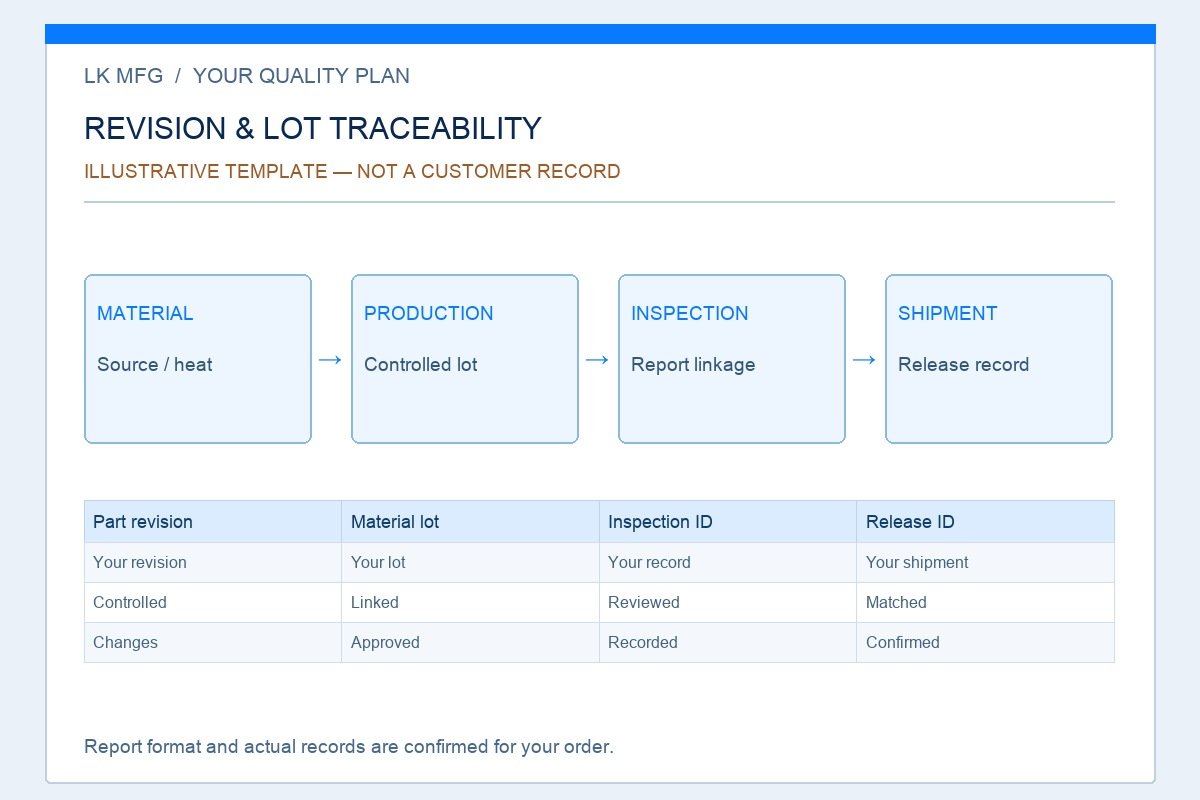Screen dimensions: 1200x800
Task: Click the Release ID column header
Action: pos(985,522)
